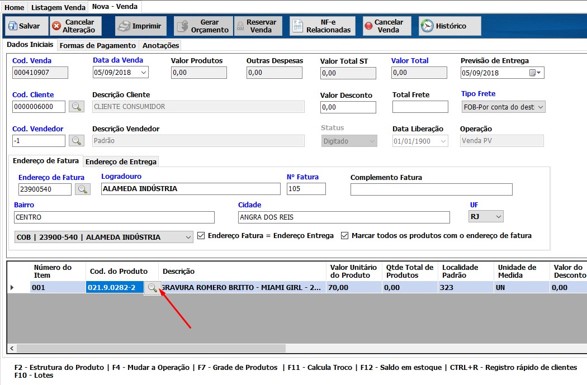The width and height of the screenshot is (587, 385).
Task: Click the Cod. Venda field
Action: point(40,73)
